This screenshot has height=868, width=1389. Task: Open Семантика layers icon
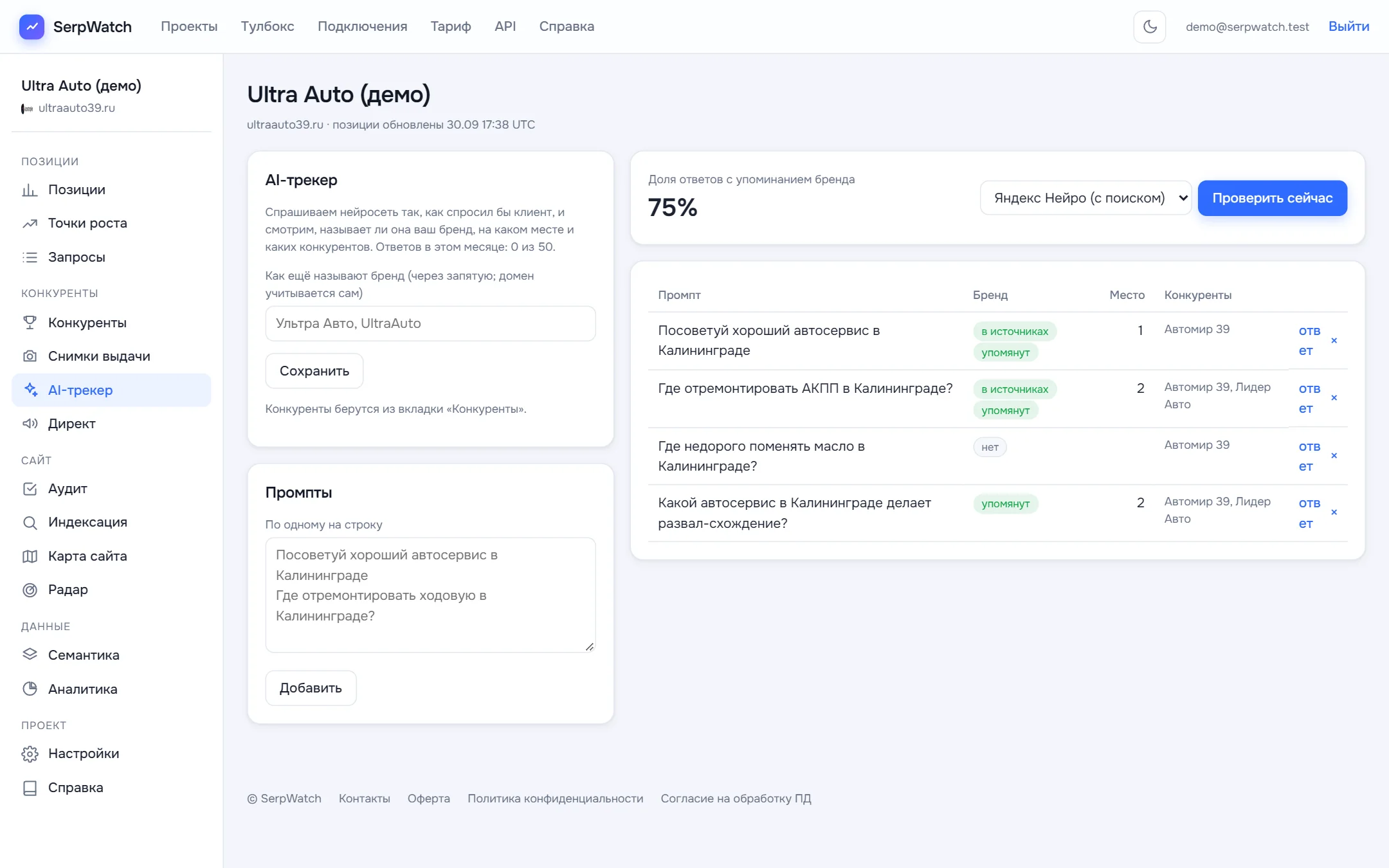(x=30, y=655)
